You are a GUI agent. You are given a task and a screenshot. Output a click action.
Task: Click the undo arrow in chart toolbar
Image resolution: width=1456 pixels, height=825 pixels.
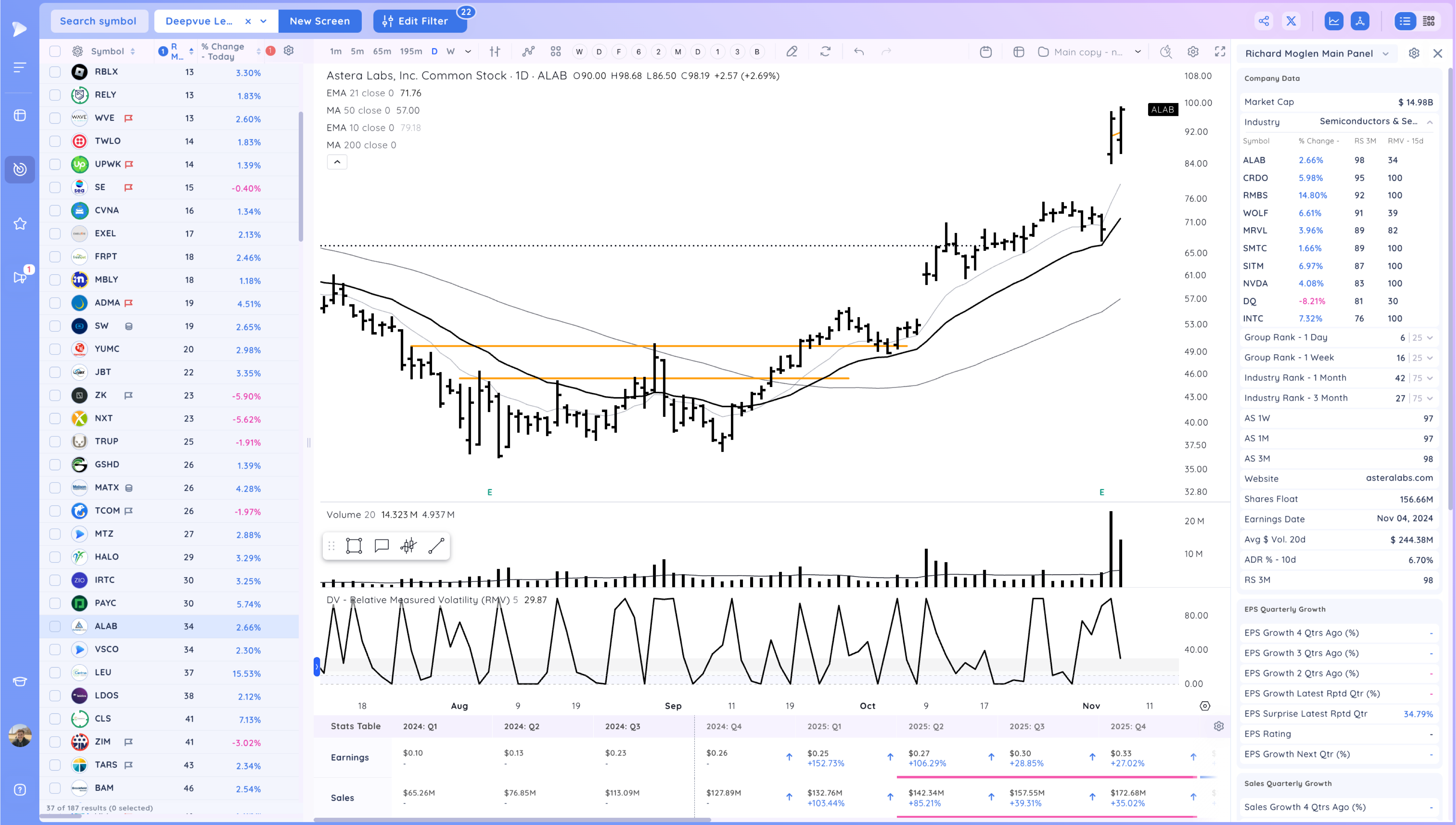[x=859, y=52]
